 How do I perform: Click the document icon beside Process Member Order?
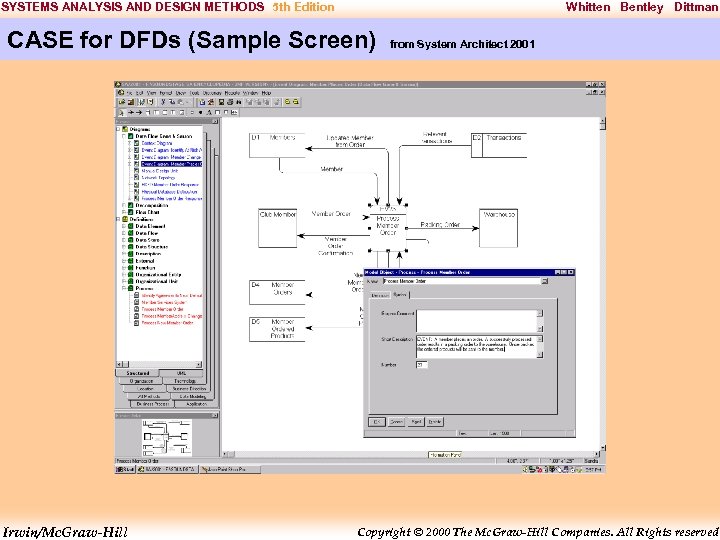click(136, 309)
